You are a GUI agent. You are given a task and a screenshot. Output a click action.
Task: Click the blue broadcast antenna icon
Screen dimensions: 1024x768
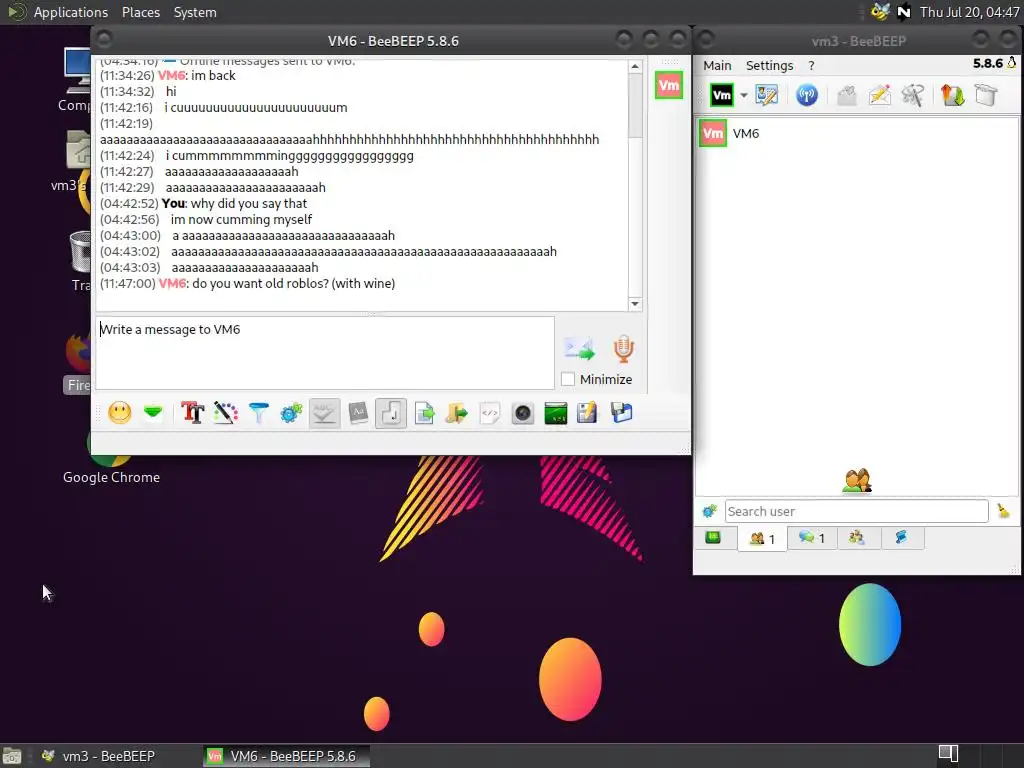(807, 95)
